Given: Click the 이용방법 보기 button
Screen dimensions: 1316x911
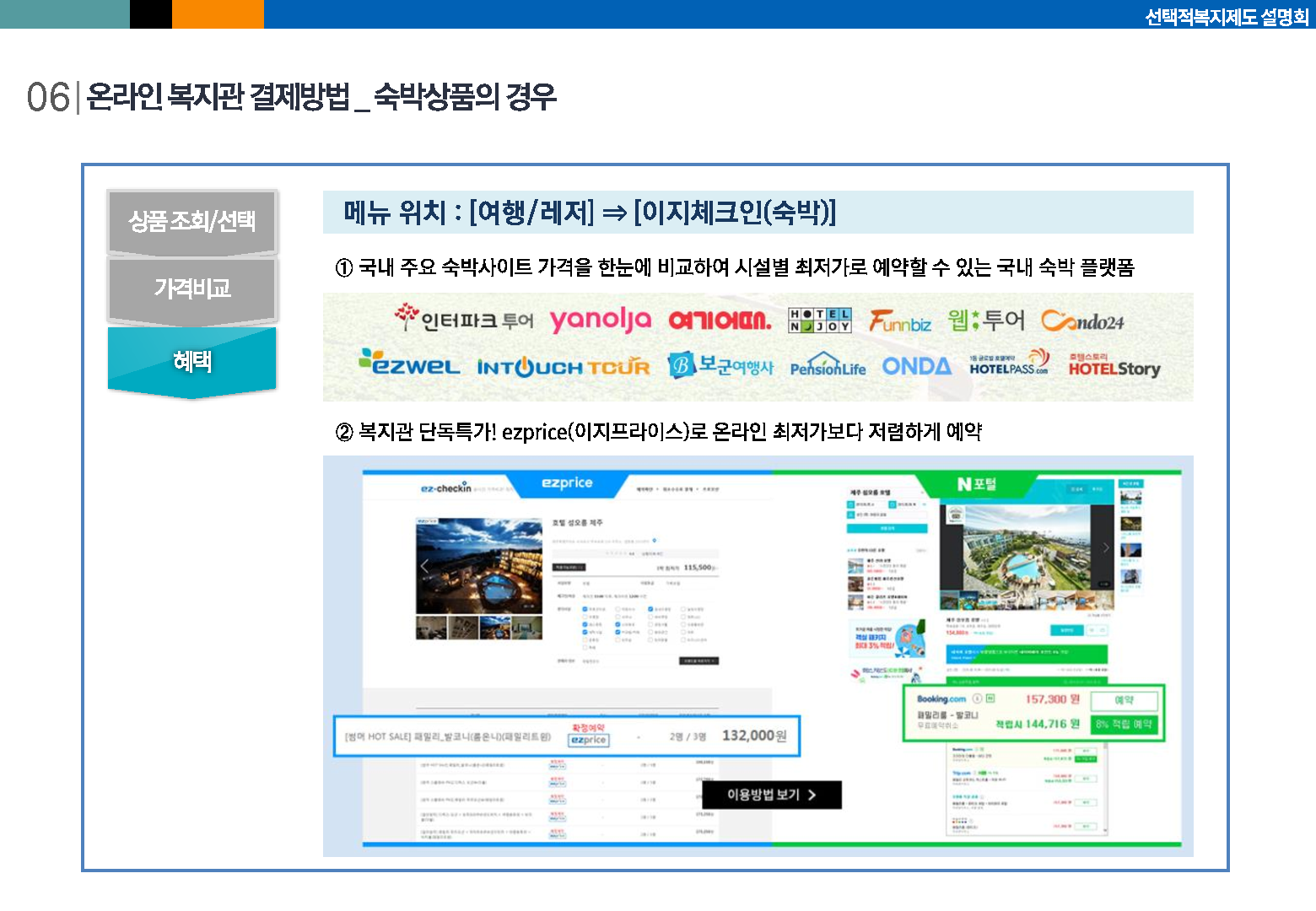Looking at the screenshot, I should pos(772,795).
